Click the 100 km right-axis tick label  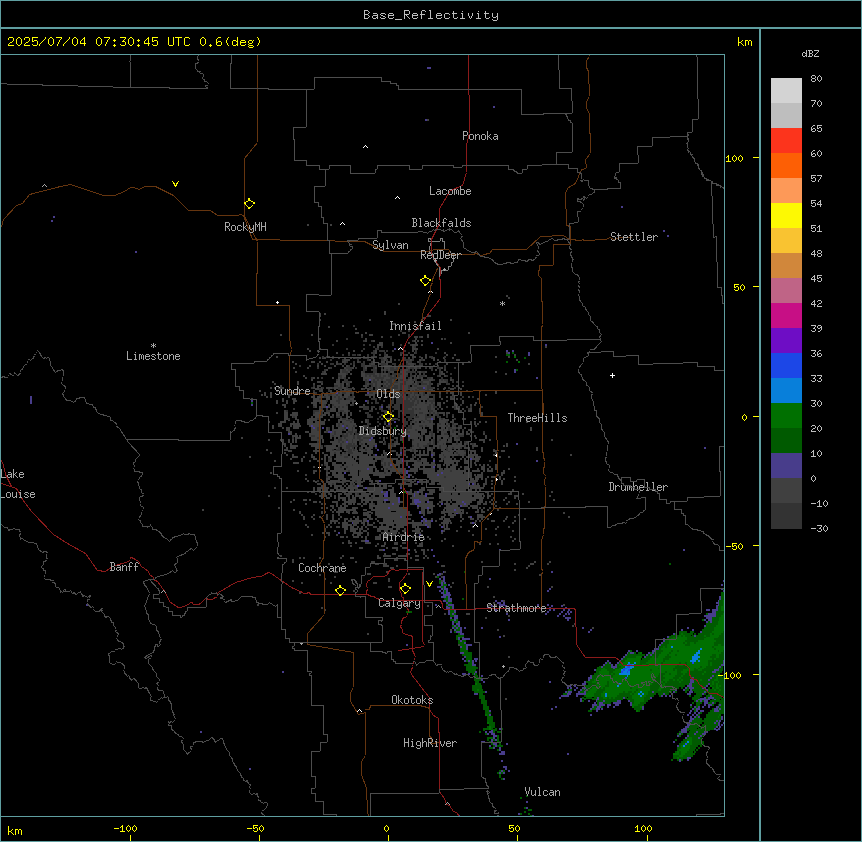pyautogui.click(x=734, y=158)
